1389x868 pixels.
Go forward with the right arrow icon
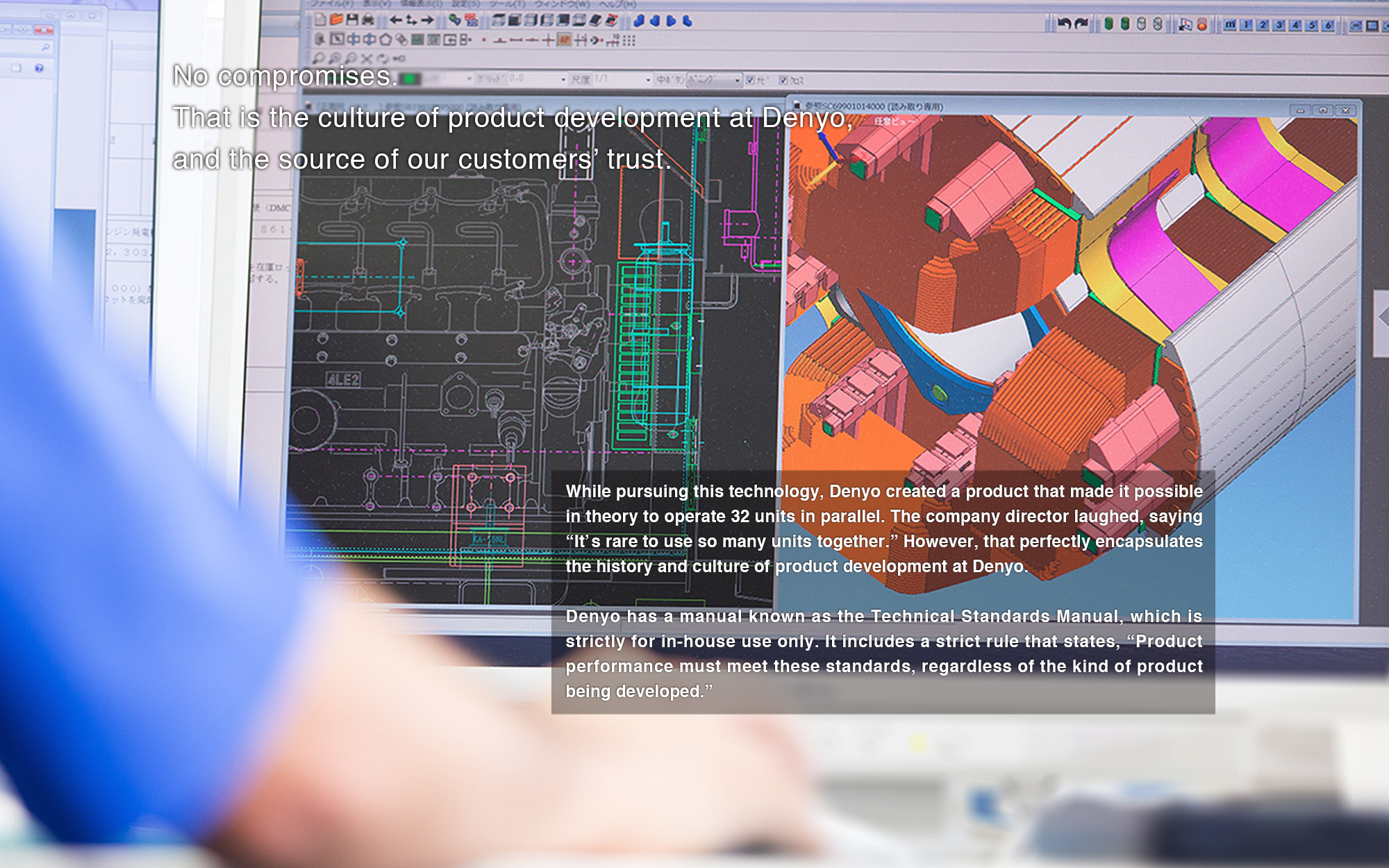427,20
